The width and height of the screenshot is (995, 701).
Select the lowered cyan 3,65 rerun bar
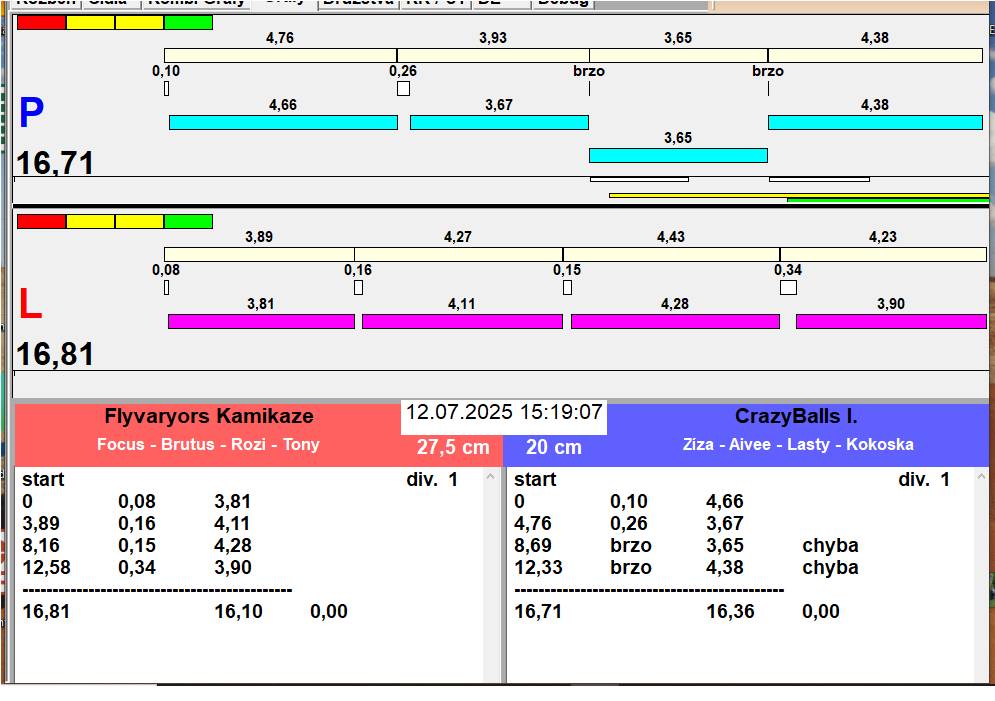pos(678,155)
